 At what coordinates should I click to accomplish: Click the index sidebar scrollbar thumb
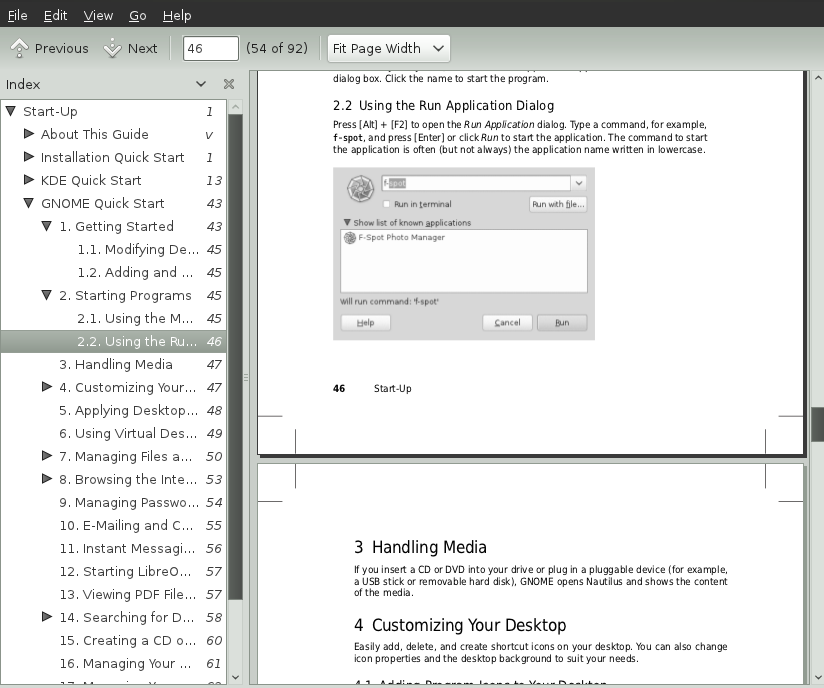[x=235, y=357]
